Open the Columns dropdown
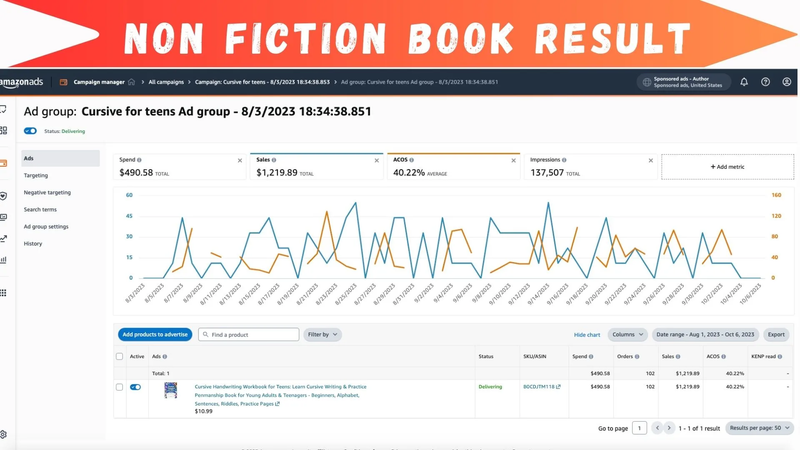 [628, 335]
